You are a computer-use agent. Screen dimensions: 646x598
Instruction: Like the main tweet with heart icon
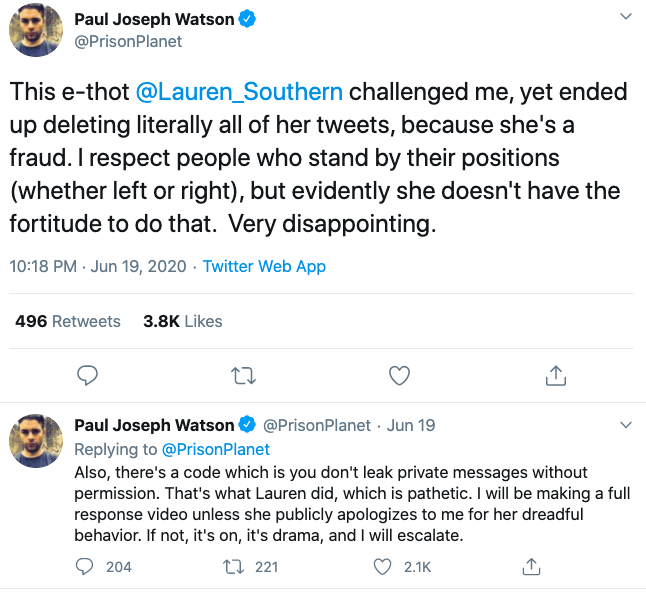(x=399, y=375)
